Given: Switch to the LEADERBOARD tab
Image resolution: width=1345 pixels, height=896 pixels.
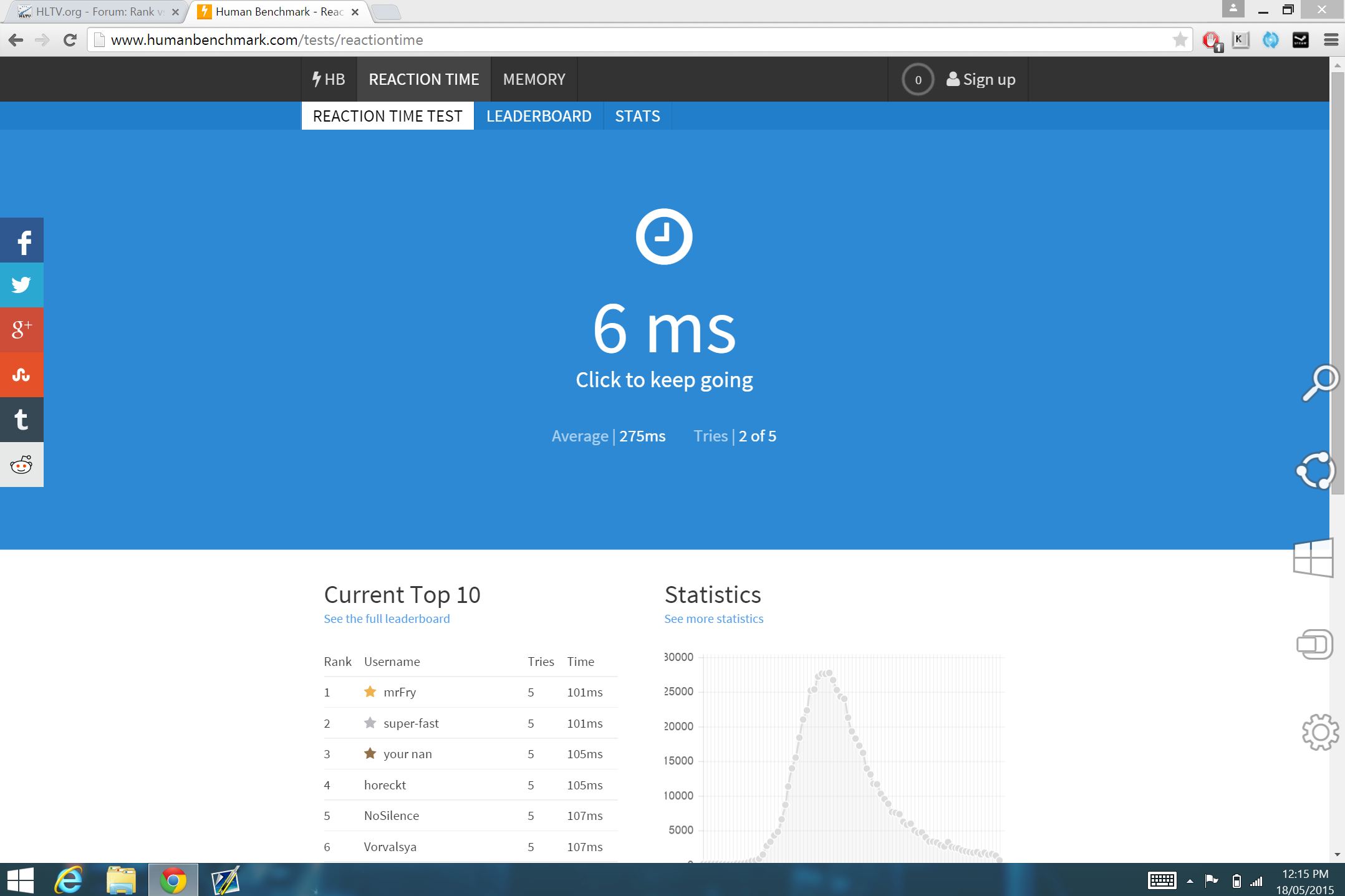Looking at the screenshot, I should click(538, 116).
